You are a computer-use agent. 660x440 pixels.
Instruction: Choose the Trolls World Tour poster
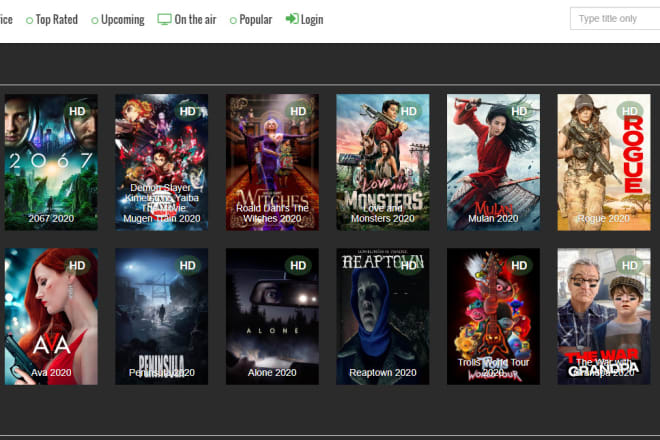click(x=493, y=316)
